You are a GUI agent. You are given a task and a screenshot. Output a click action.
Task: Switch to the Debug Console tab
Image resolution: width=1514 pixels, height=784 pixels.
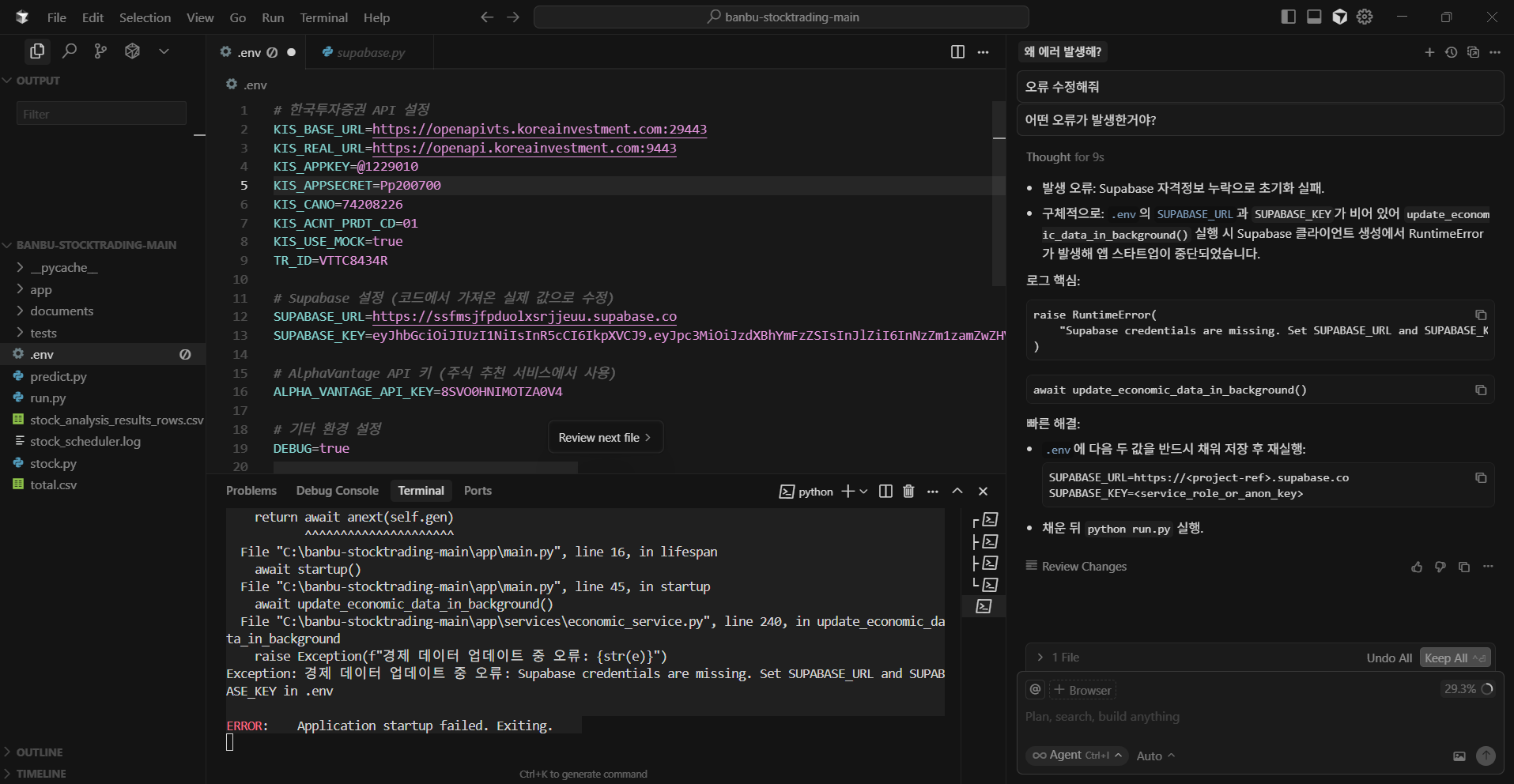point(337,491)
